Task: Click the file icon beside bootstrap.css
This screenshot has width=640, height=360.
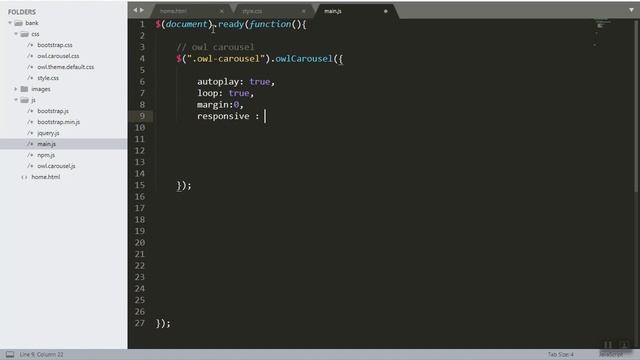Action: click(30, 45)
